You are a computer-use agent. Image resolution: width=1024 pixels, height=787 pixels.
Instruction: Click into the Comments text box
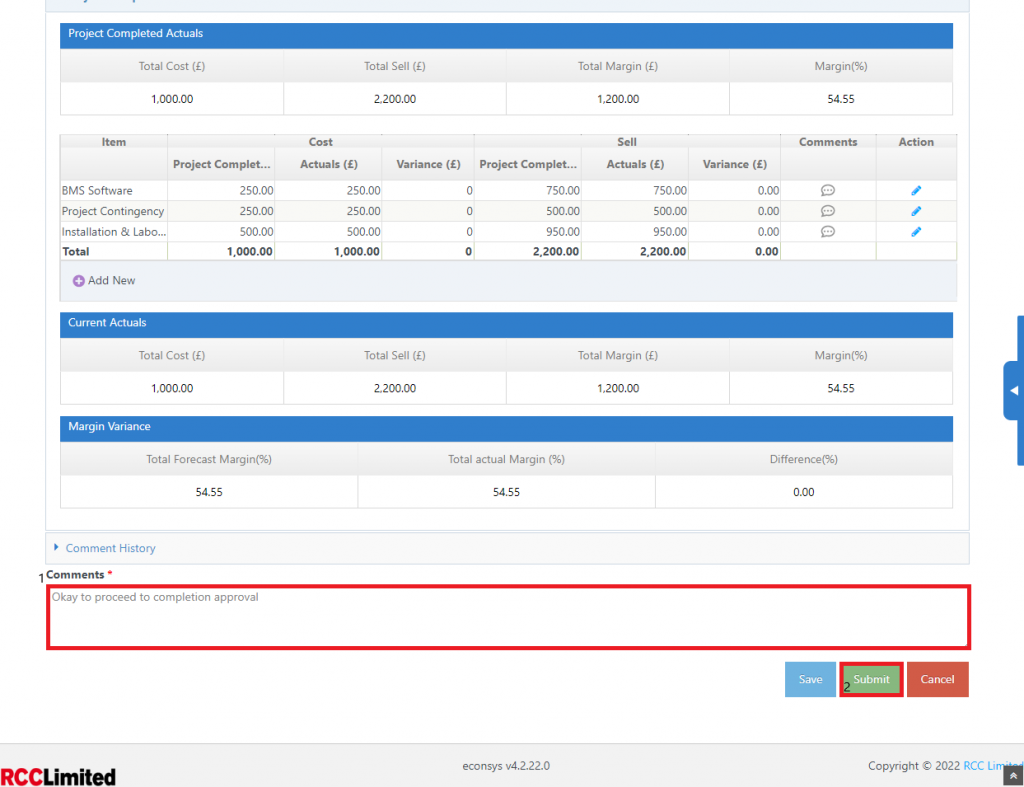tap(508, 617)
